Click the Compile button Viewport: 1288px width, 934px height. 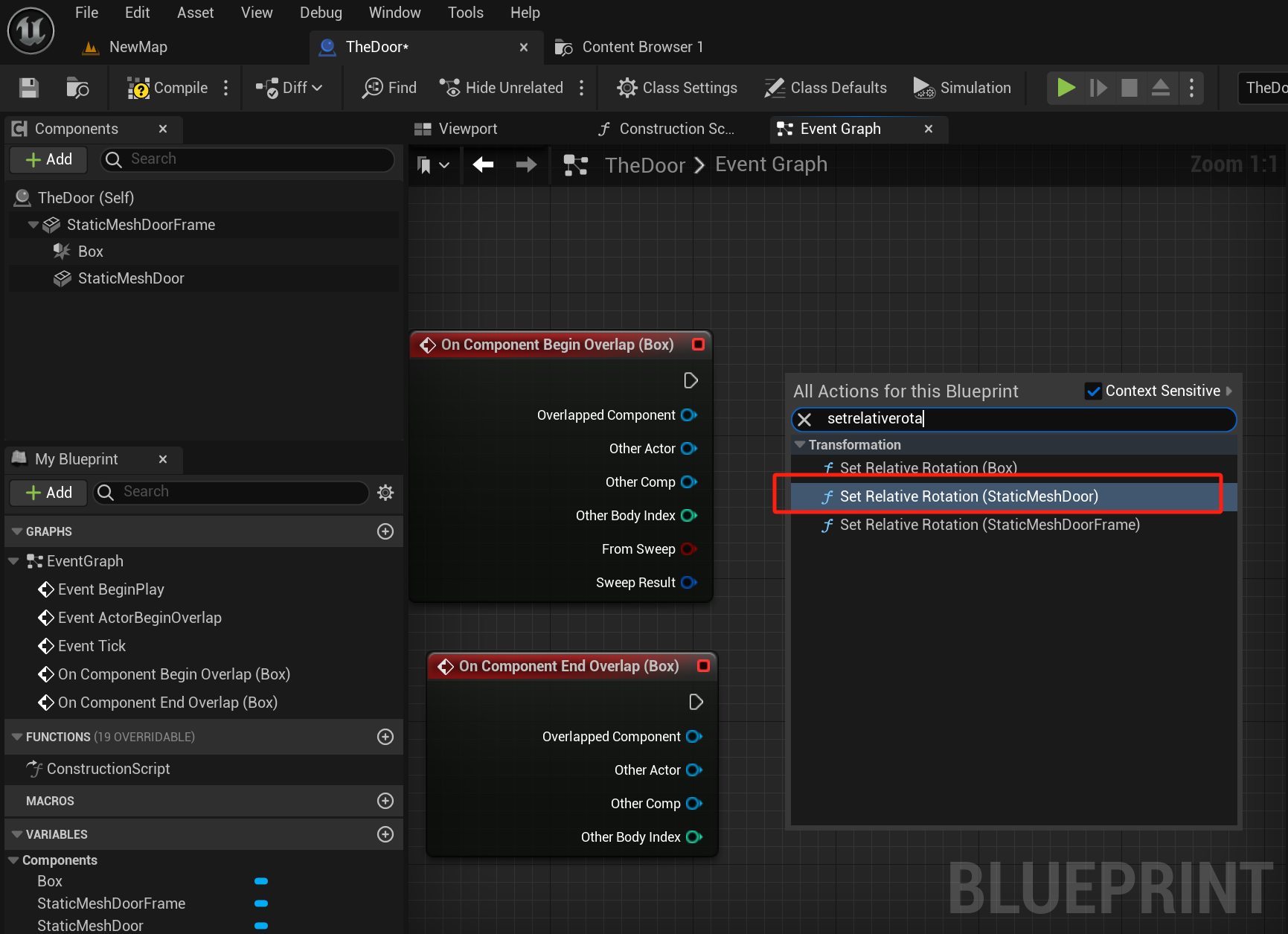point(168,88)
